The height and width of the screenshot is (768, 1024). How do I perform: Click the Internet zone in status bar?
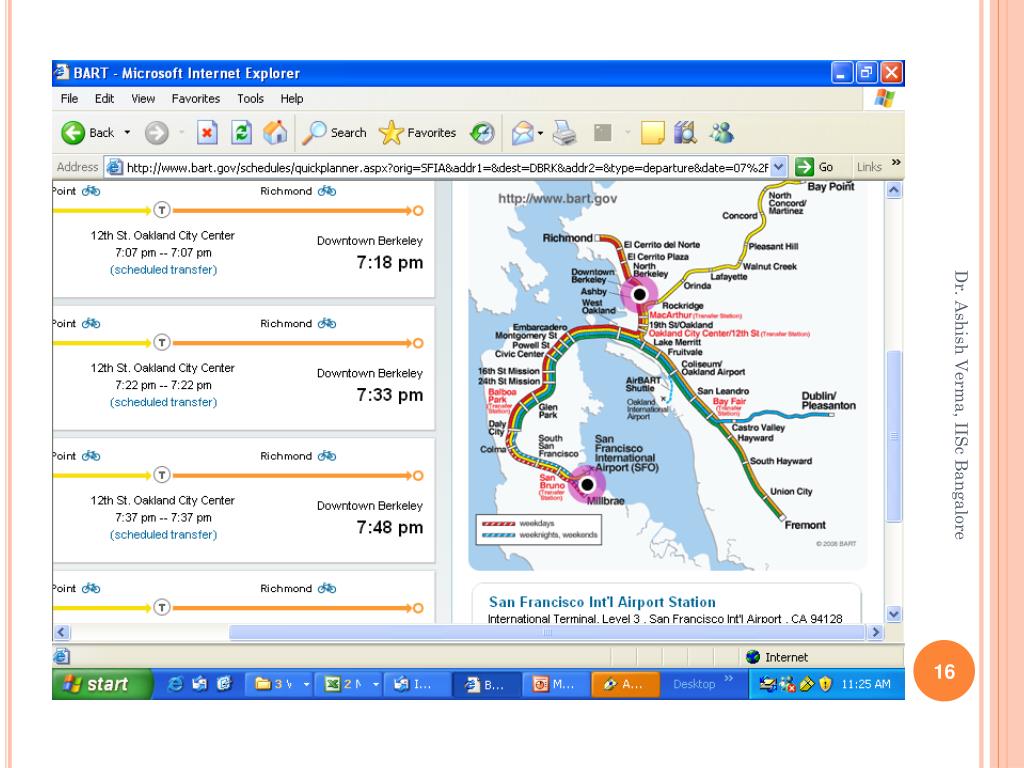(x=777, y=657)
